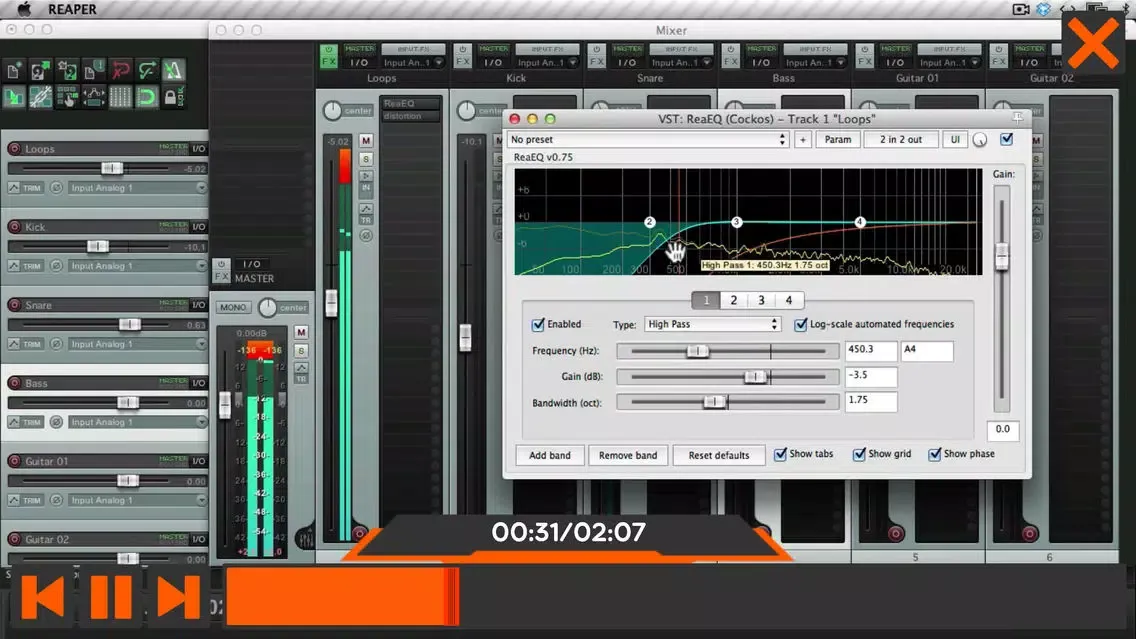Toggle envelope points move with items icon
The image size is (1136, 639).
coord(93,97)
